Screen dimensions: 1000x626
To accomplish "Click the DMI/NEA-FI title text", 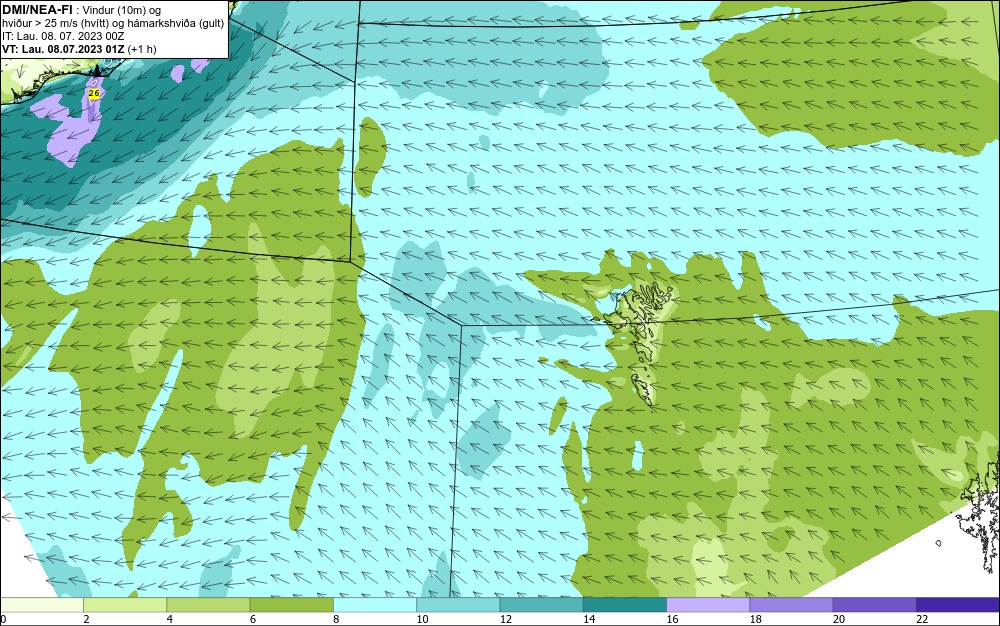I will [37, 10].
